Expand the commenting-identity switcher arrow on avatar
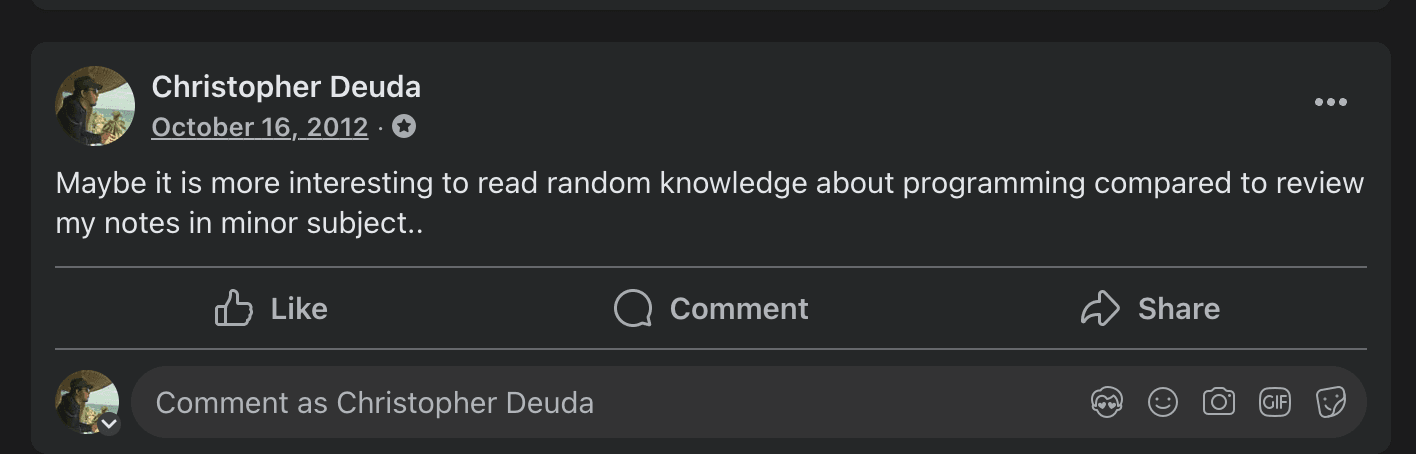This screenshot has width=1416, height=454. pos(109,424)
